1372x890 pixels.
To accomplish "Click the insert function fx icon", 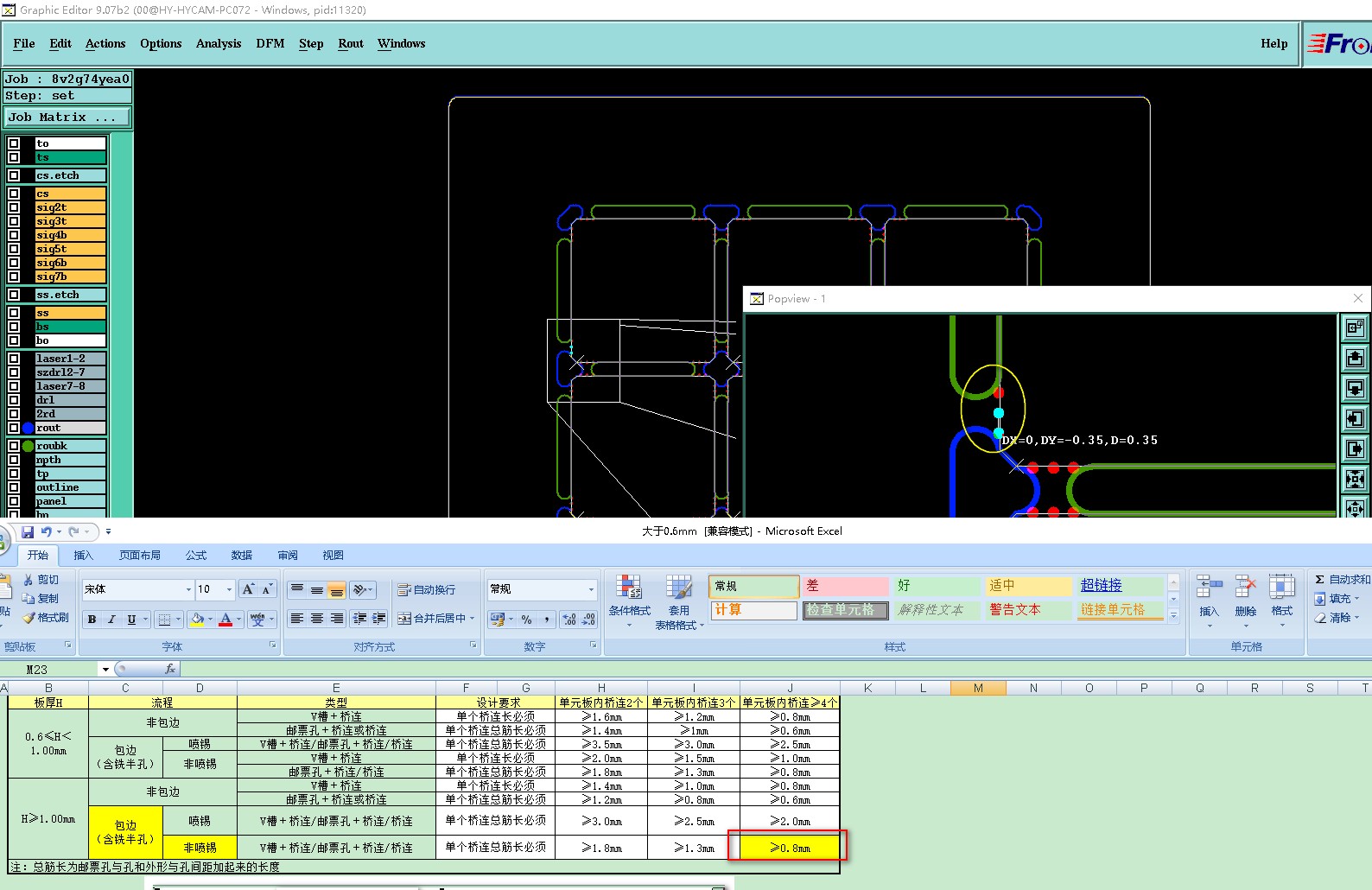I will 170,669.
